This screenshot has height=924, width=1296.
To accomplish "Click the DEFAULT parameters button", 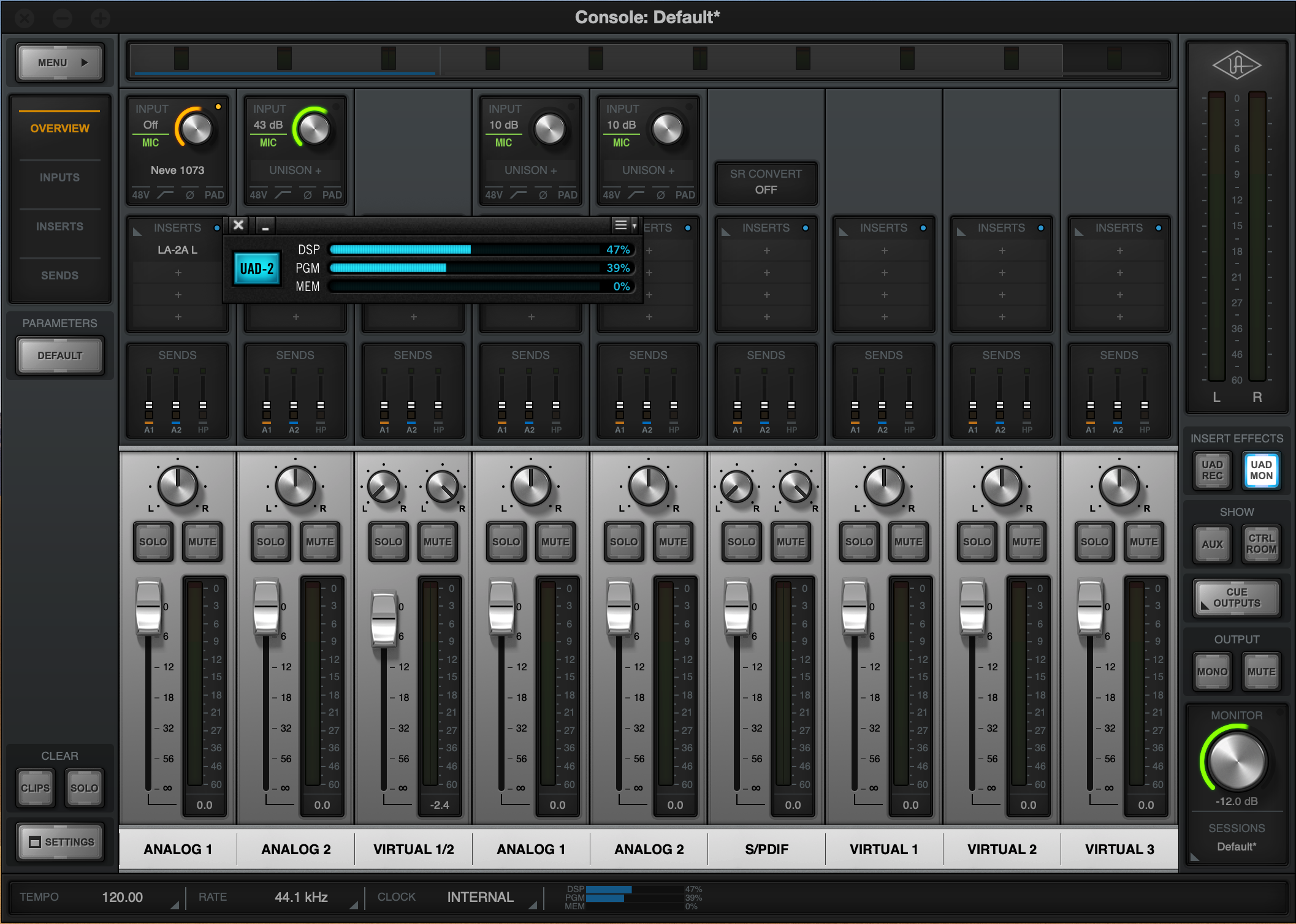I will 59,355.
